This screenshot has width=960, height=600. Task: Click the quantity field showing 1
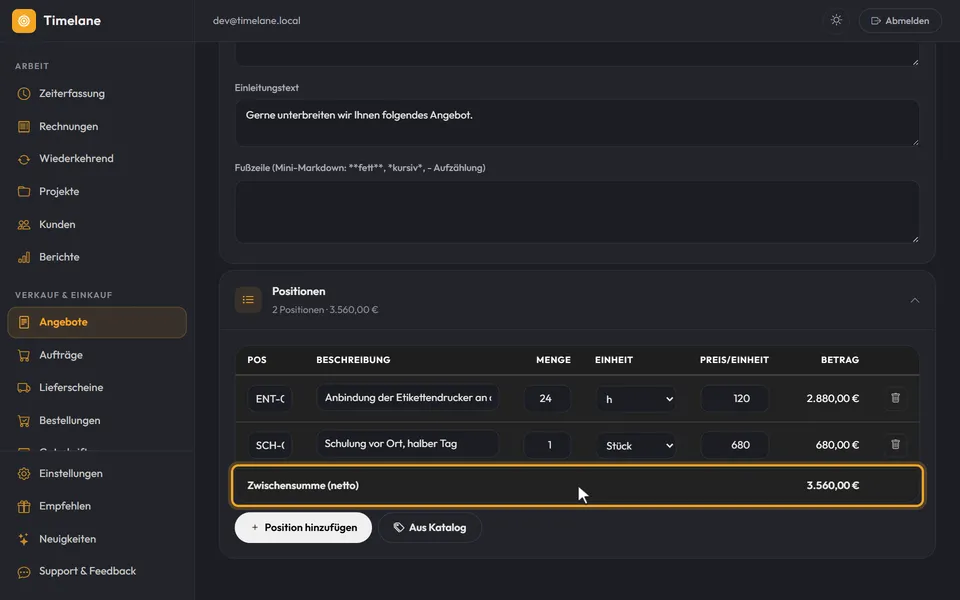click(x=547, y=445)
